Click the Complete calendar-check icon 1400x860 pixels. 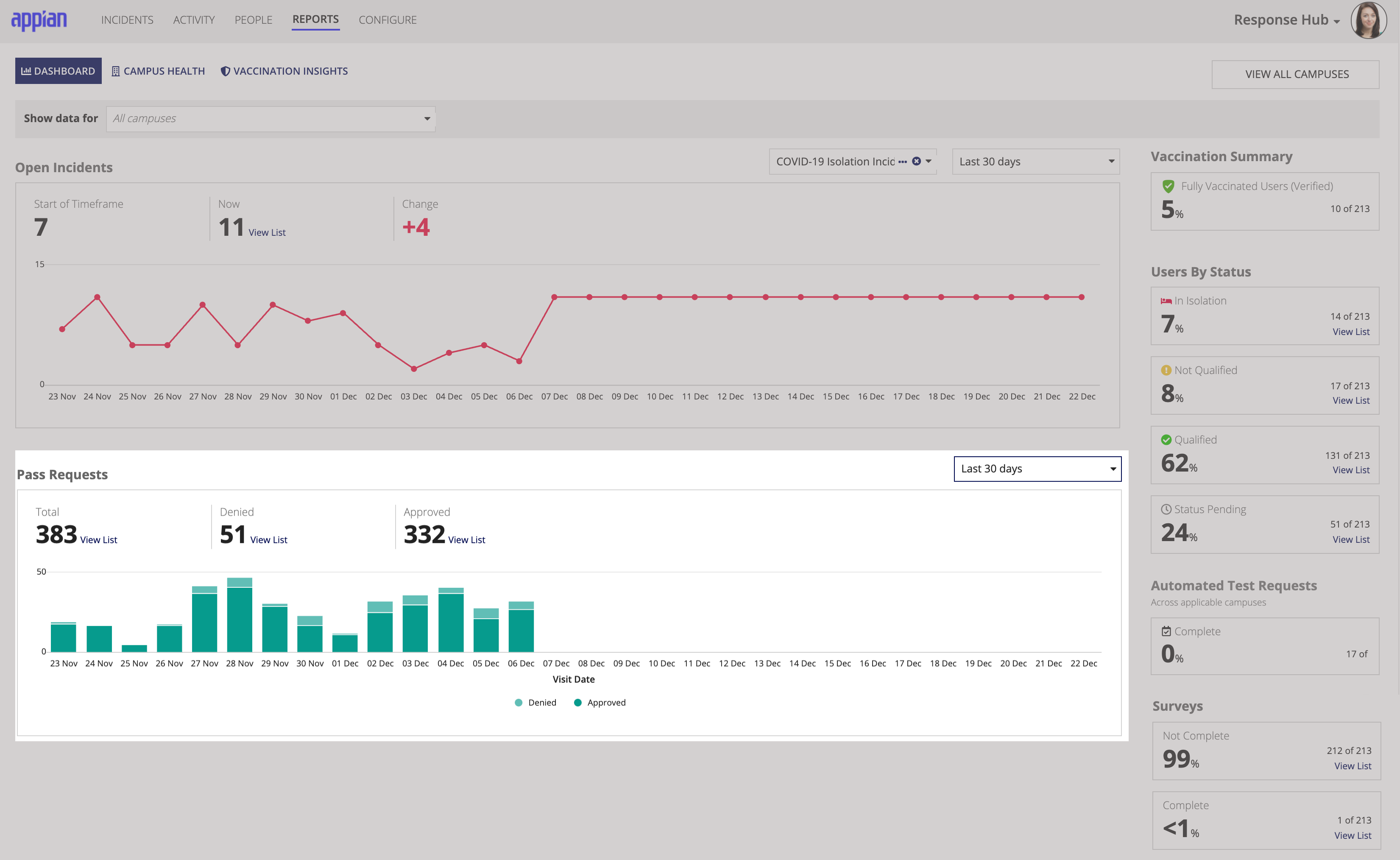(x=1166, y=631)
